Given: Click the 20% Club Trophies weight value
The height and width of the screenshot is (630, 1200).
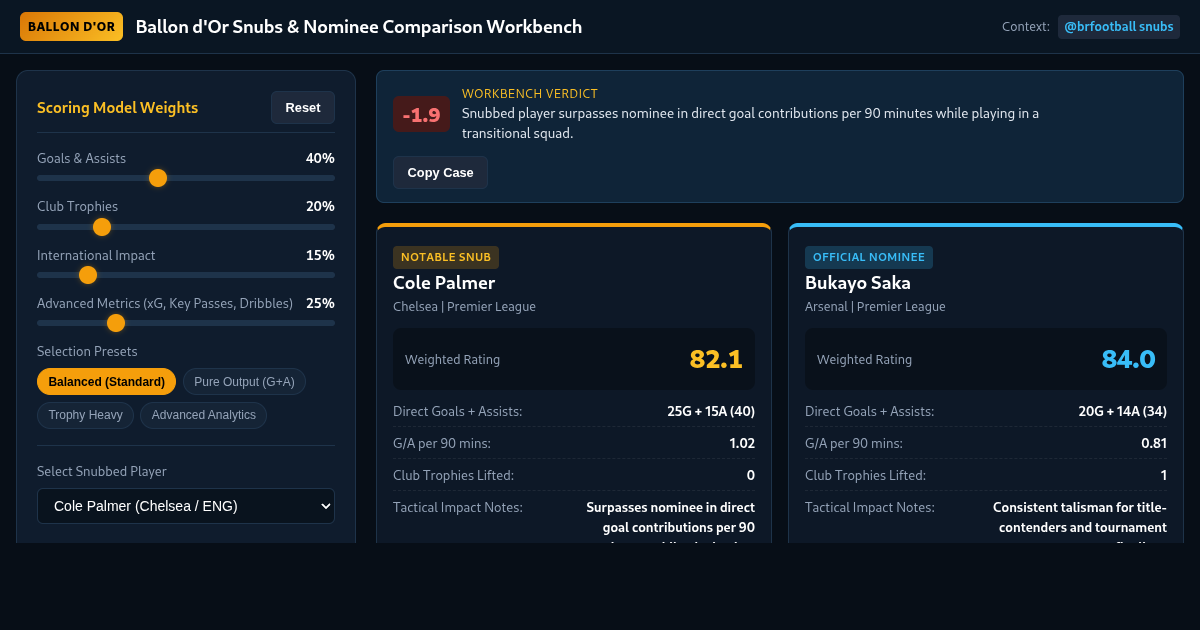Looking at the screenshot, I should coord(320,206).
